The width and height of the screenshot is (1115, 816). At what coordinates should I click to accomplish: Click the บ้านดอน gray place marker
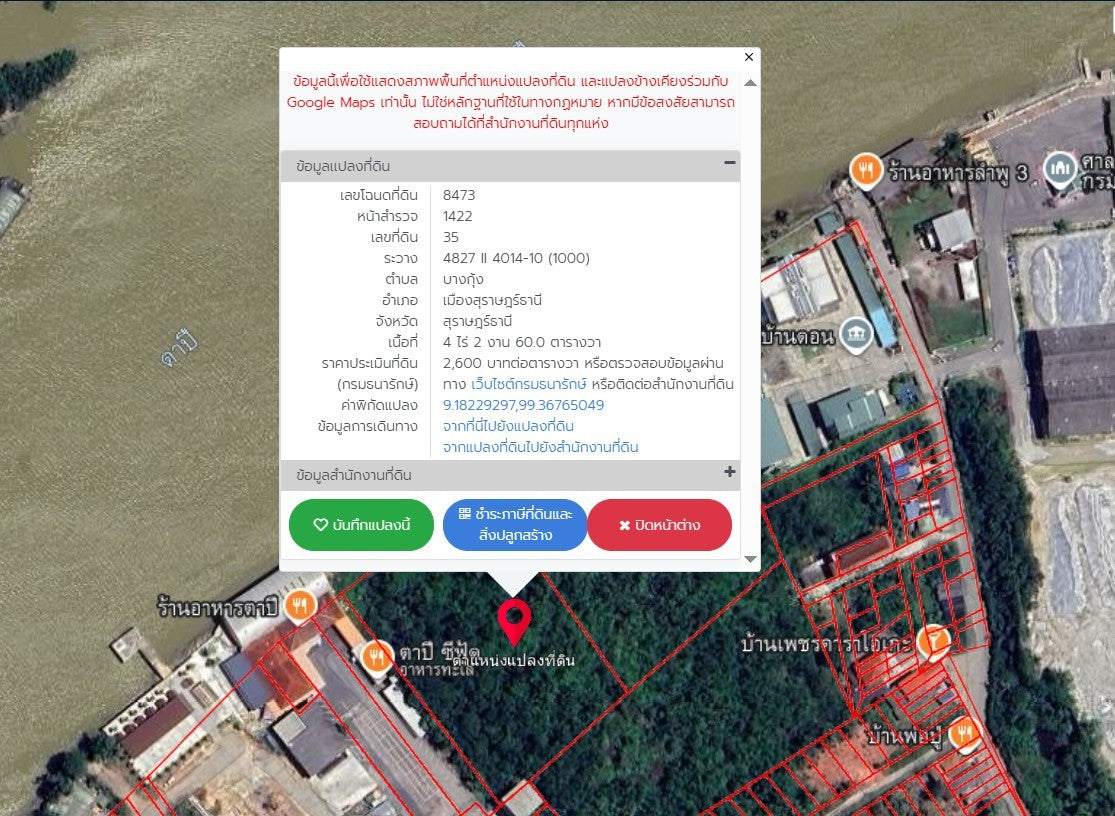(856, 334)
